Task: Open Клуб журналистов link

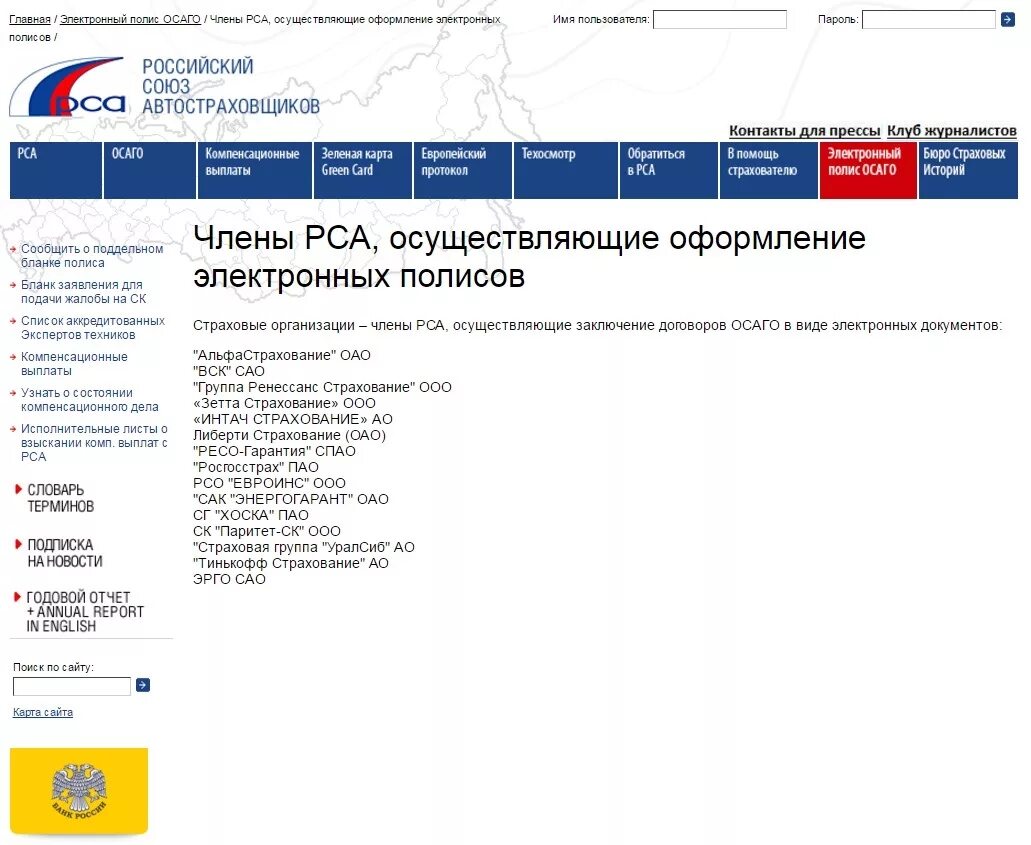Action: click(951, 131)
